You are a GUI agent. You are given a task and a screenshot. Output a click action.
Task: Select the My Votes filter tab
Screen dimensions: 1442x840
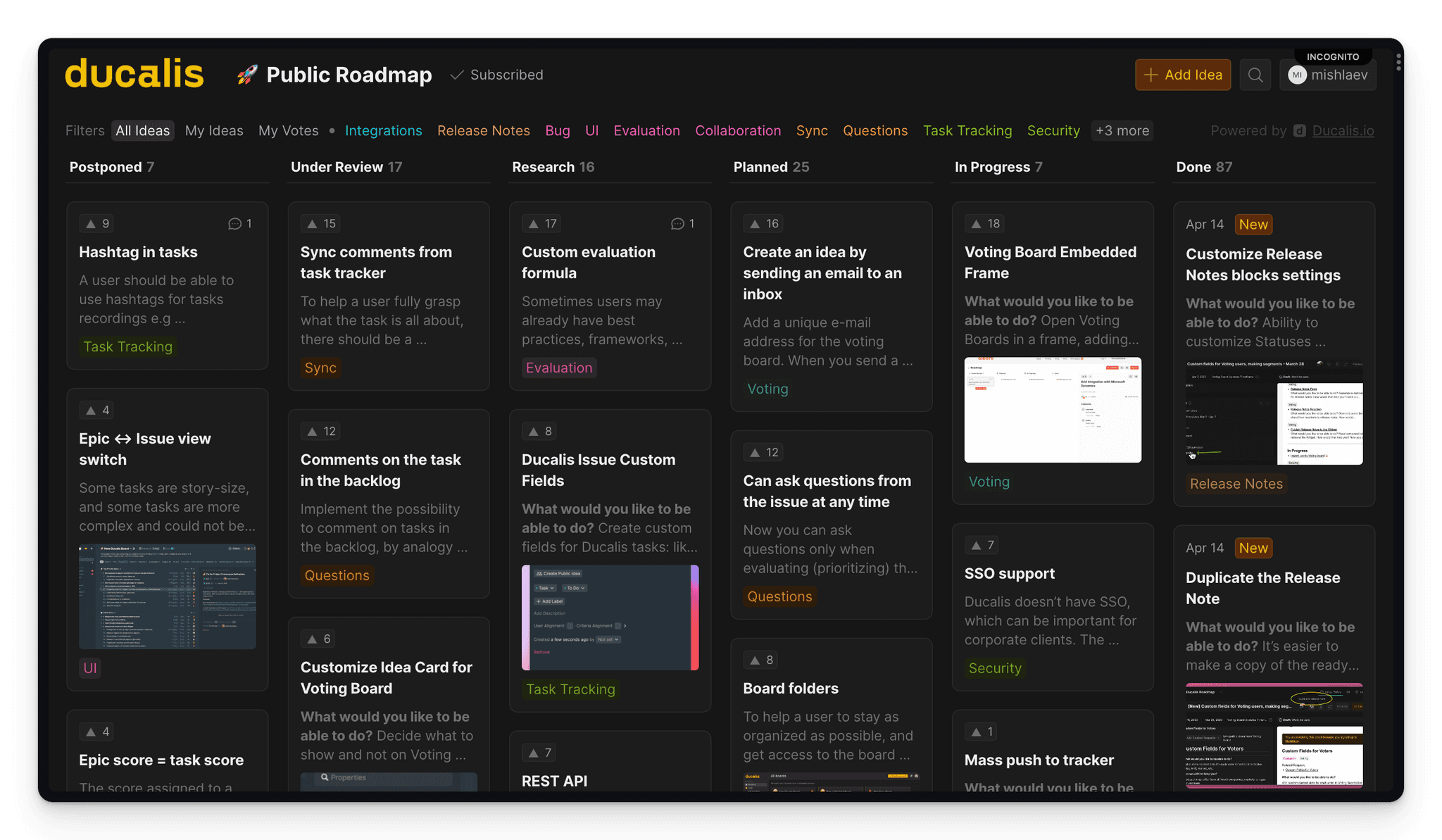click(x=288, y=131)
